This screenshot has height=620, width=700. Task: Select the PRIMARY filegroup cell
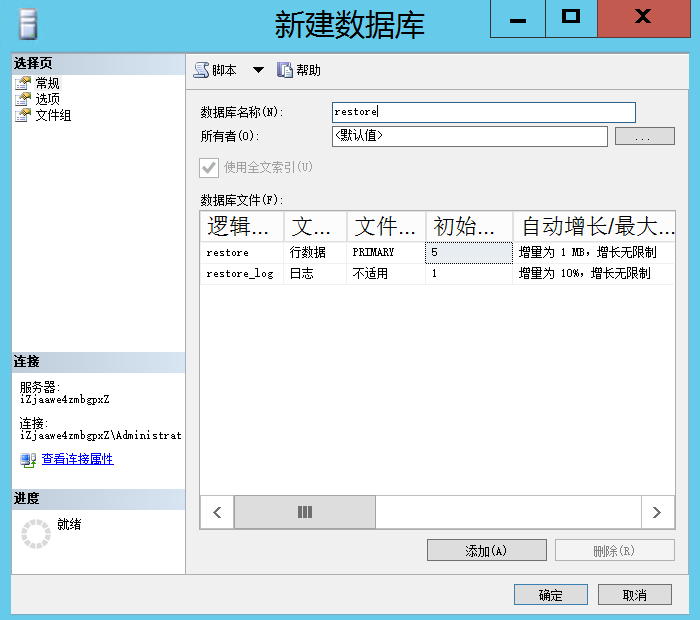point(386,253)
